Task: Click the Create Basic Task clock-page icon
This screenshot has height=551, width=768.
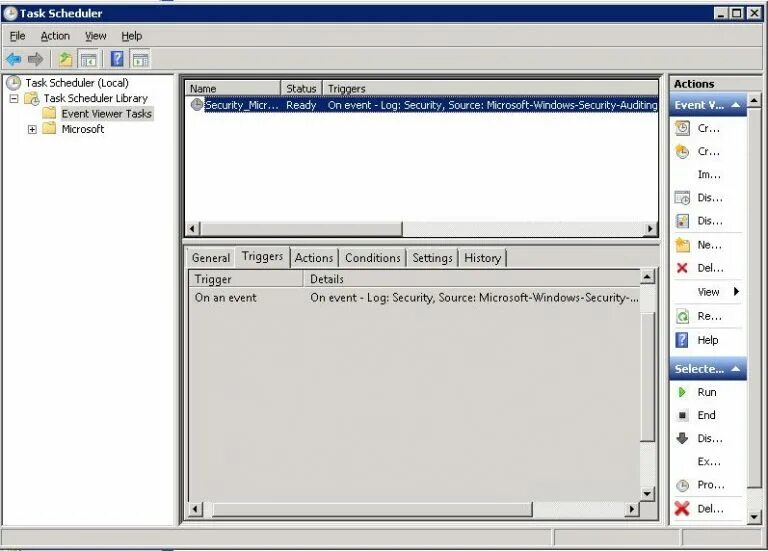Action: (682, 128)
